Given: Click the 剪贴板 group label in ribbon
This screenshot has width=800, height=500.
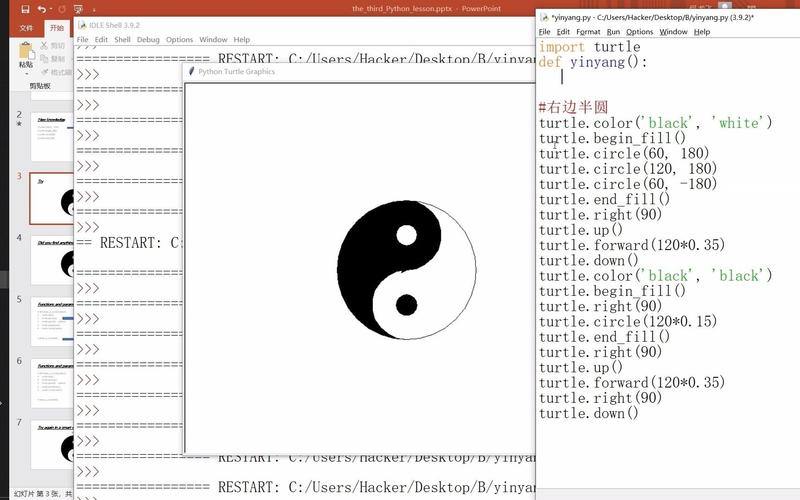Looking at the screenshot, I should coord(40,86).
